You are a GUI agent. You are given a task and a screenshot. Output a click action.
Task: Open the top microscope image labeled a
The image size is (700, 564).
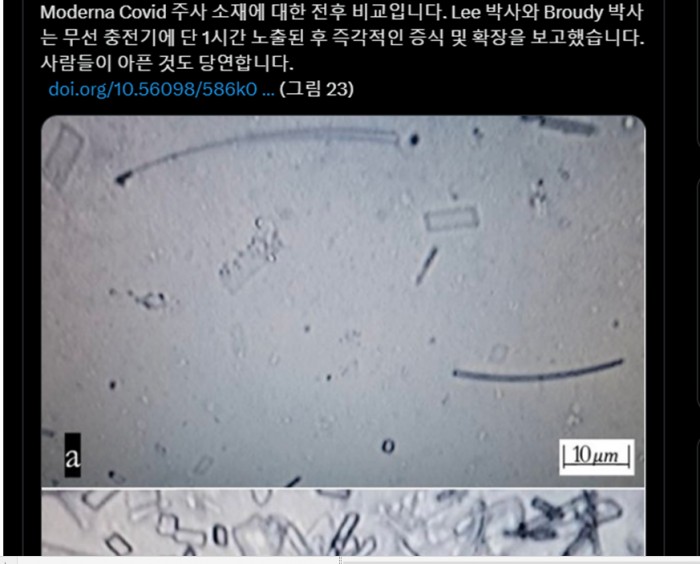click(x=343, y=301)
